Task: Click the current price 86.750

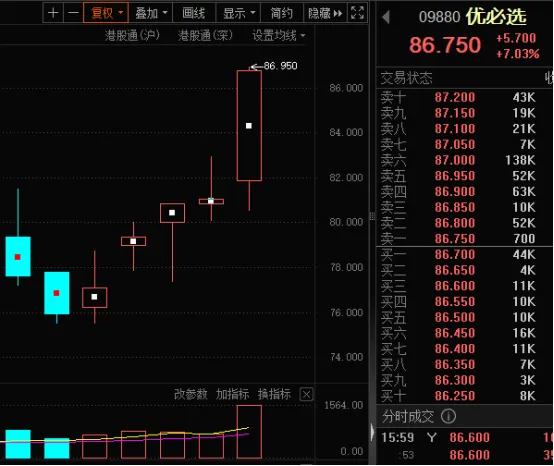Action: click(445, 45)
